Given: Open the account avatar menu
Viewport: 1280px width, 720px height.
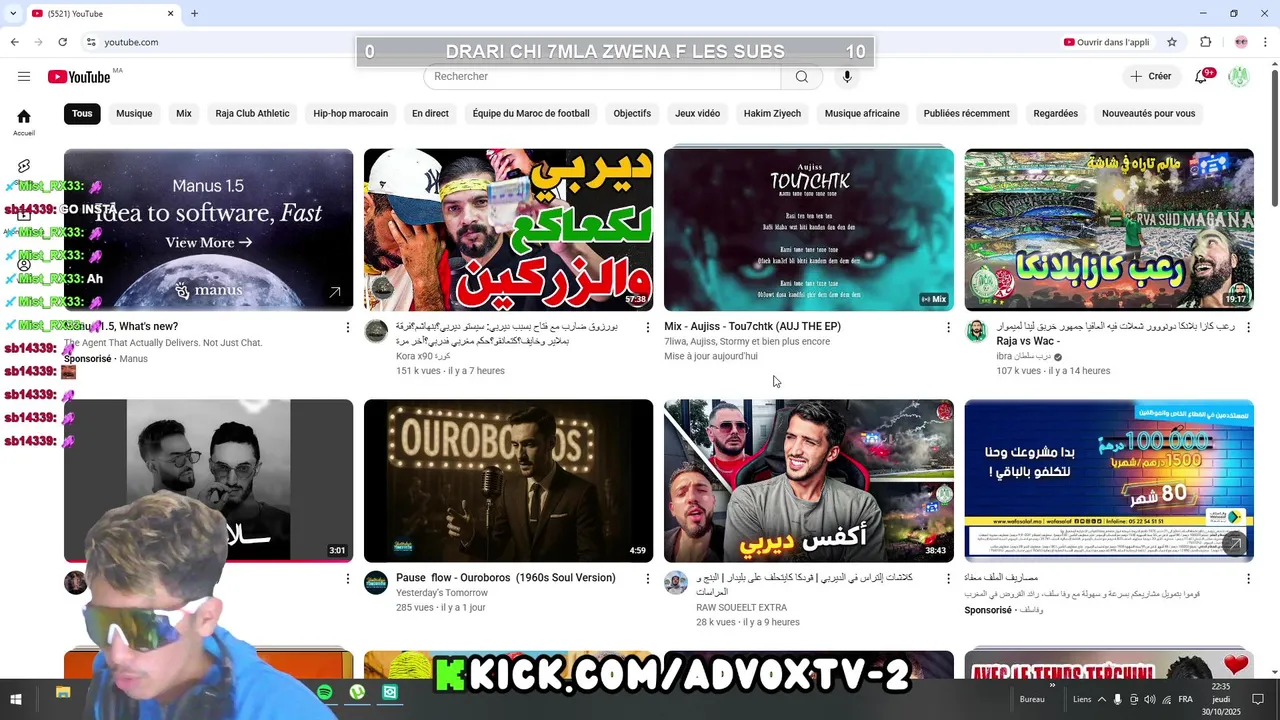Looking at the screenshot, I should pyautogui.click(x=1239, y=77).
